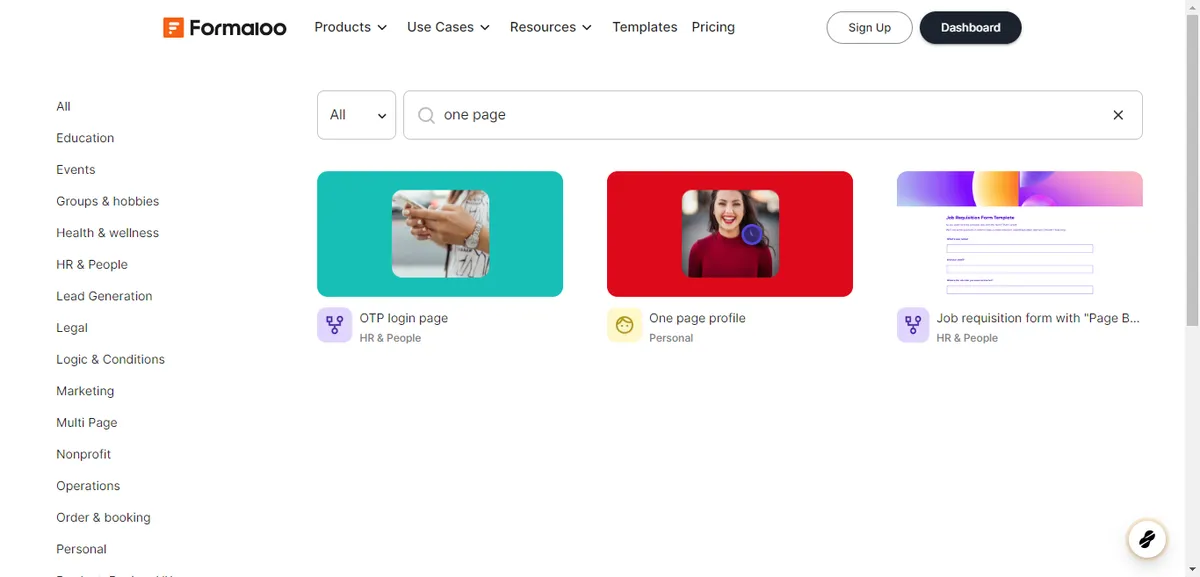Click the smiley Personal icon on One page profile

[624, 325]
